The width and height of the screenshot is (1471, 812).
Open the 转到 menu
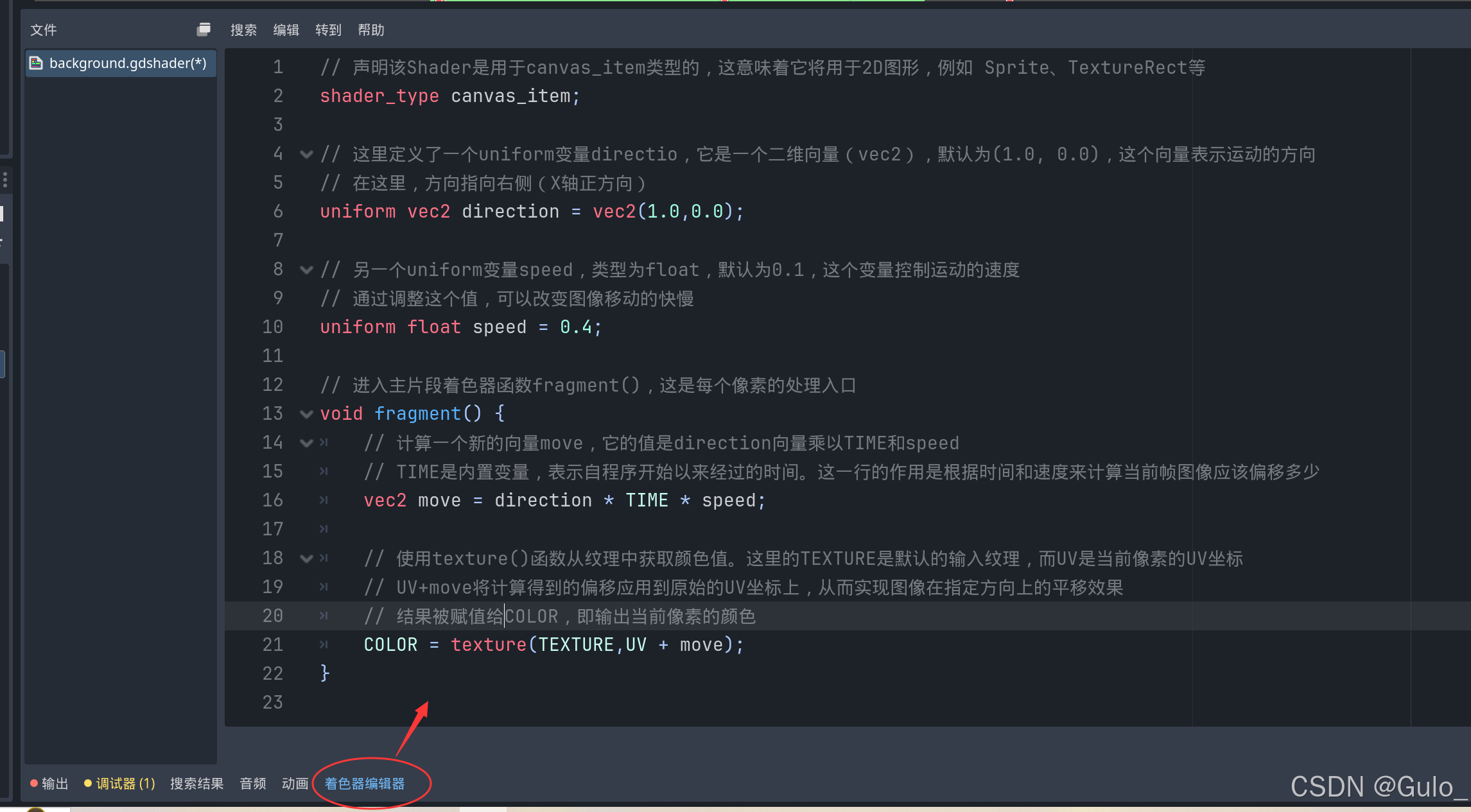point(328,29)
